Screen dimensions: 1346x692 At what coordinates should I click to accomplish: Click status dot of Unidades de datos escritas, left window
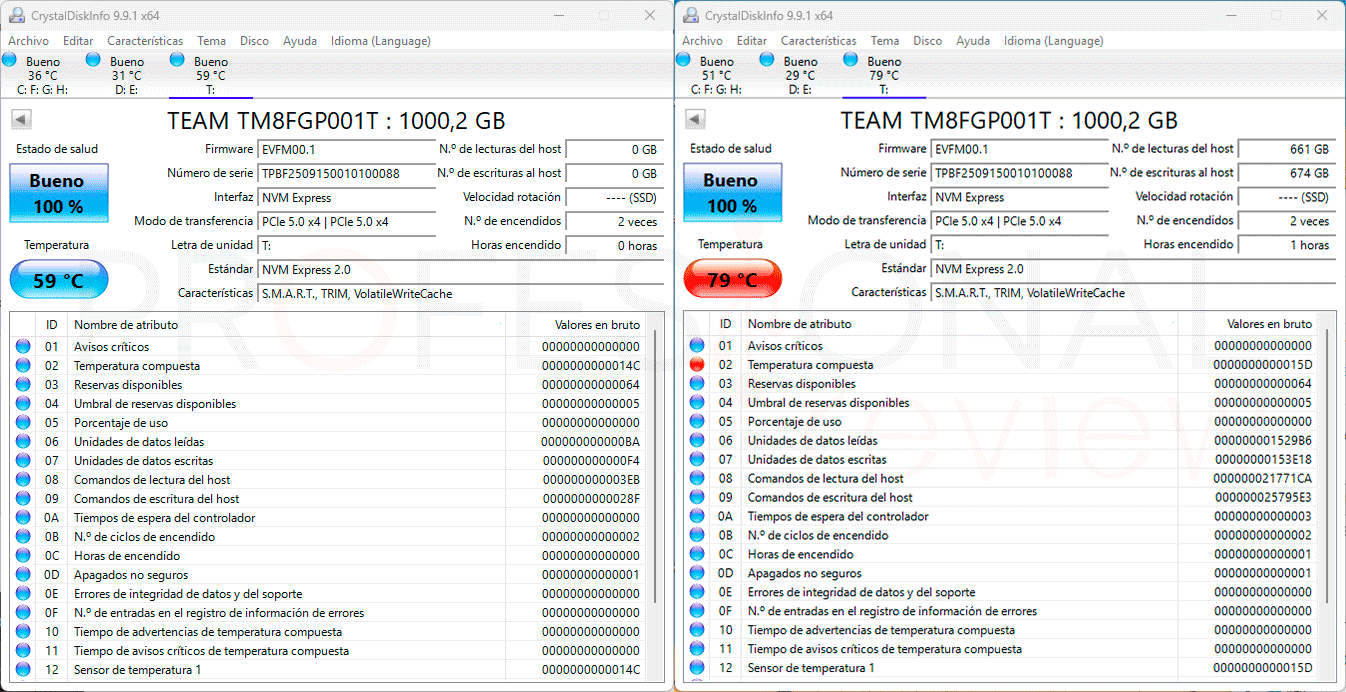pyautogui.click(x=23, y=461)
